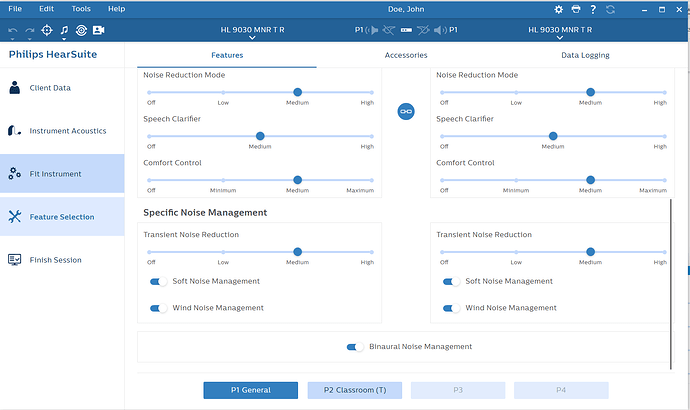Click the Finish Session monitor icon

[x=15, y=260]
